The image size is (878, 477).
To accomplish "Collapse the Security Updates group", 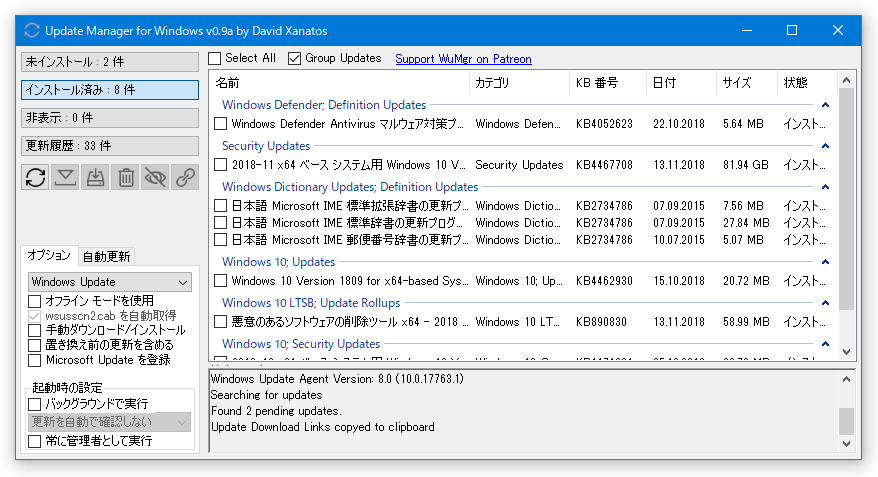I will (x=825, y=146).
